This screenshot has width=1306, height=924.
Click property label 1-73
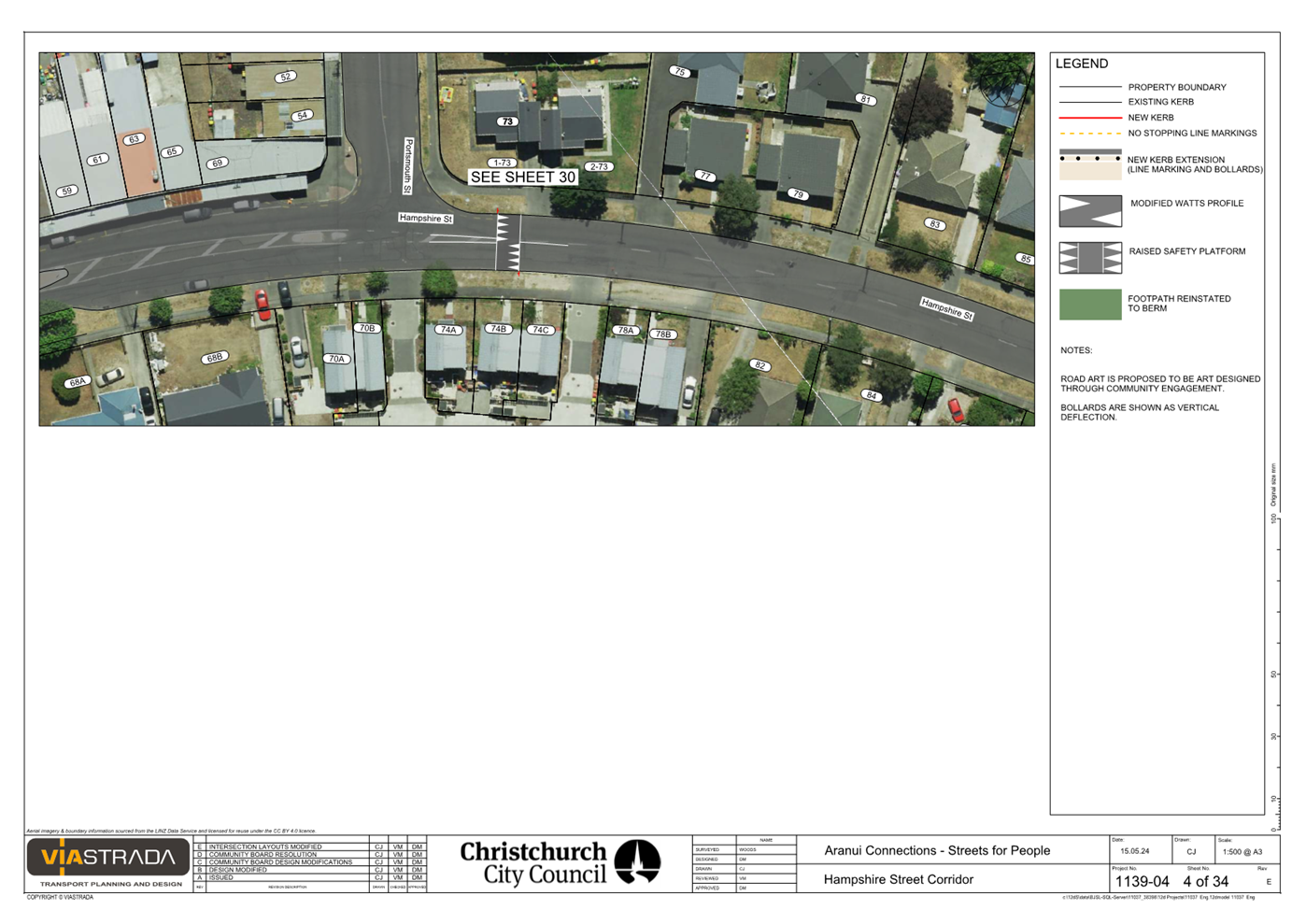pyautogui.click(x=503, y=163)
